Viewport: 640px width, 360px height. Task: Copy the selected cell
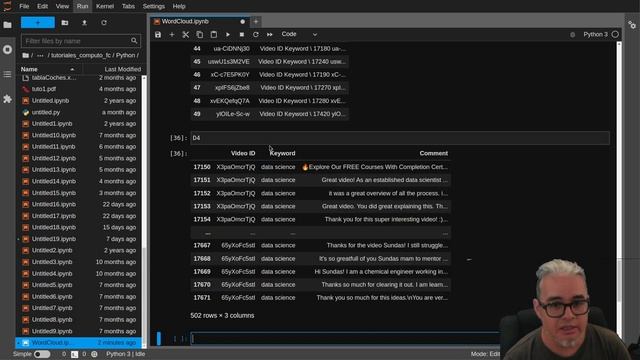200,35
